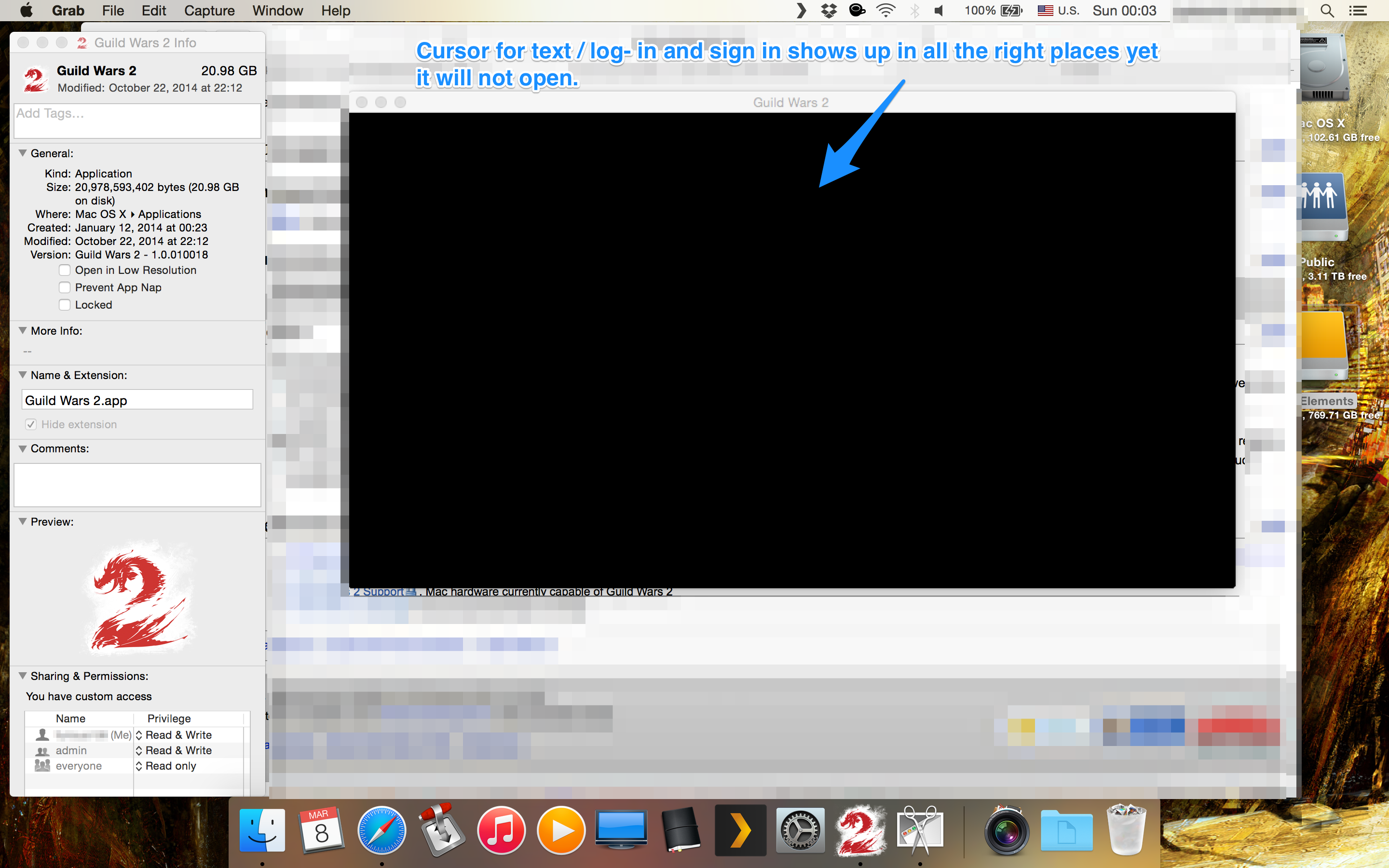The width and height of the screenshot is (1389, 868).
Task: Click the Grab scissors icon in Dock
Action: coord(920,830)
